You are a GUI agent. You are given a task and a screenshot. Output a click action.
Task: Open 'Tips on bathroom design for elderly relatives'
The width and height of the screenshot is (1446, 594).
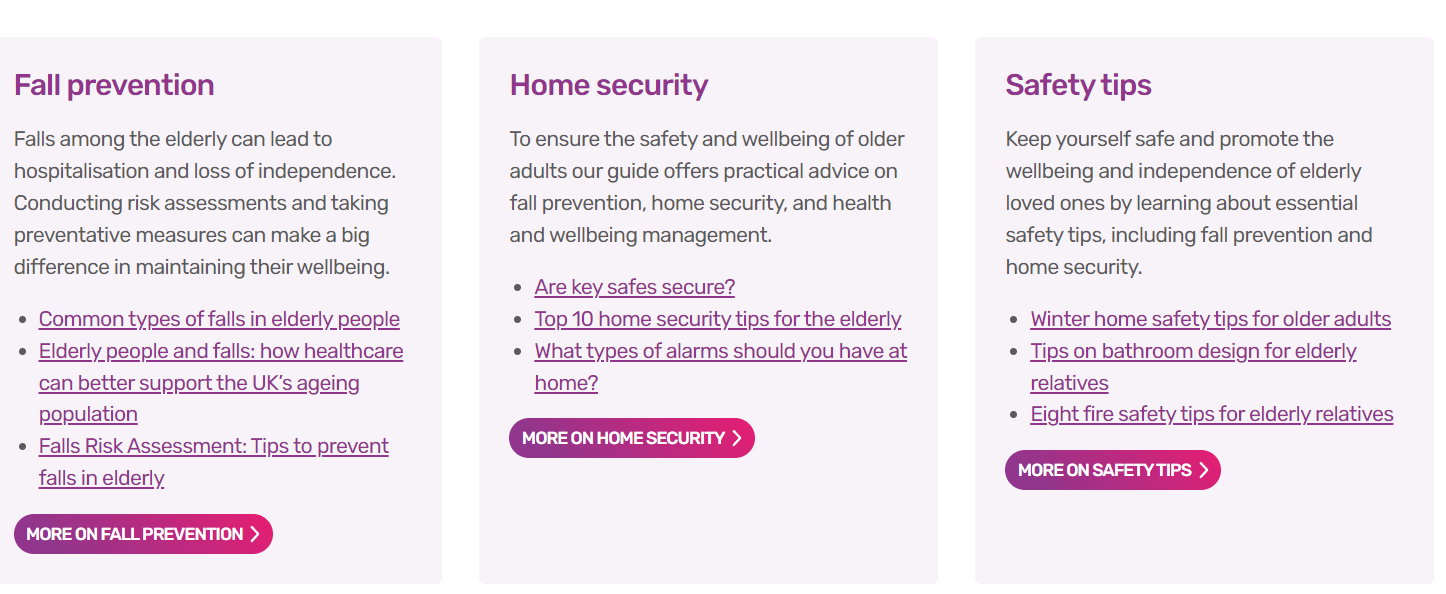tap(1193, 351)
